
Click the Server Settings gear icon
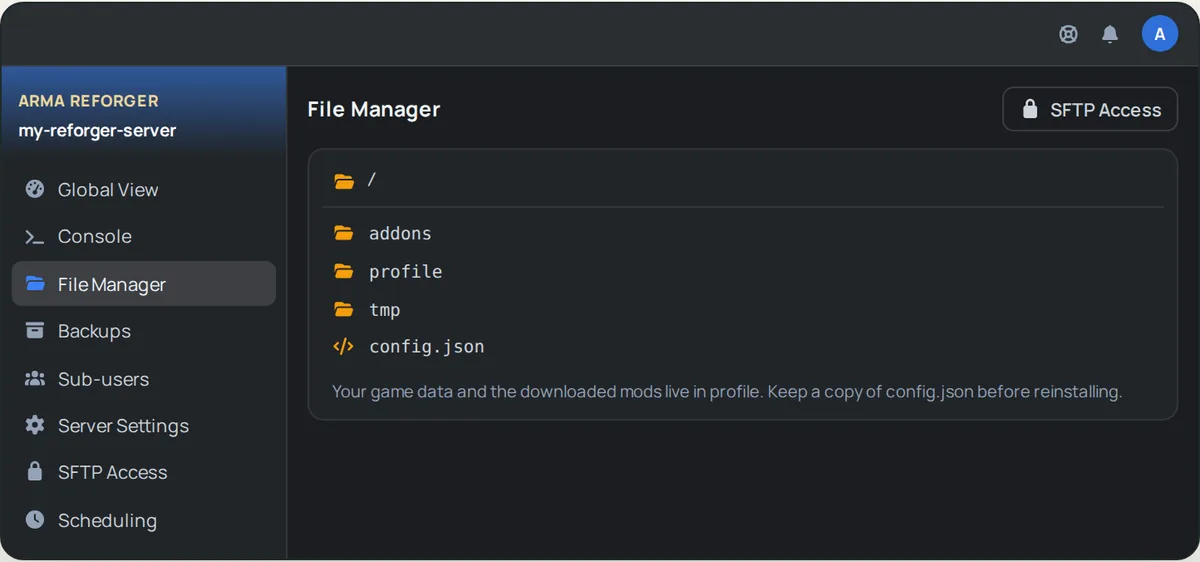coord(35,426)
